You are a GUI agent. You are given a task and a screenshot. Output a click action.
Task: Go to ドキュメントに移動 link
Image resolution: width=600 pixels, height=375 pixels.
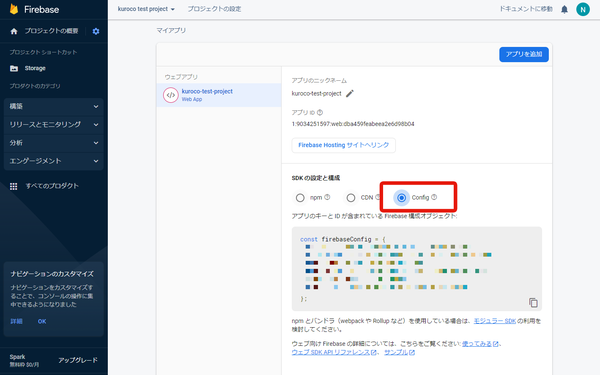point(526,9)
